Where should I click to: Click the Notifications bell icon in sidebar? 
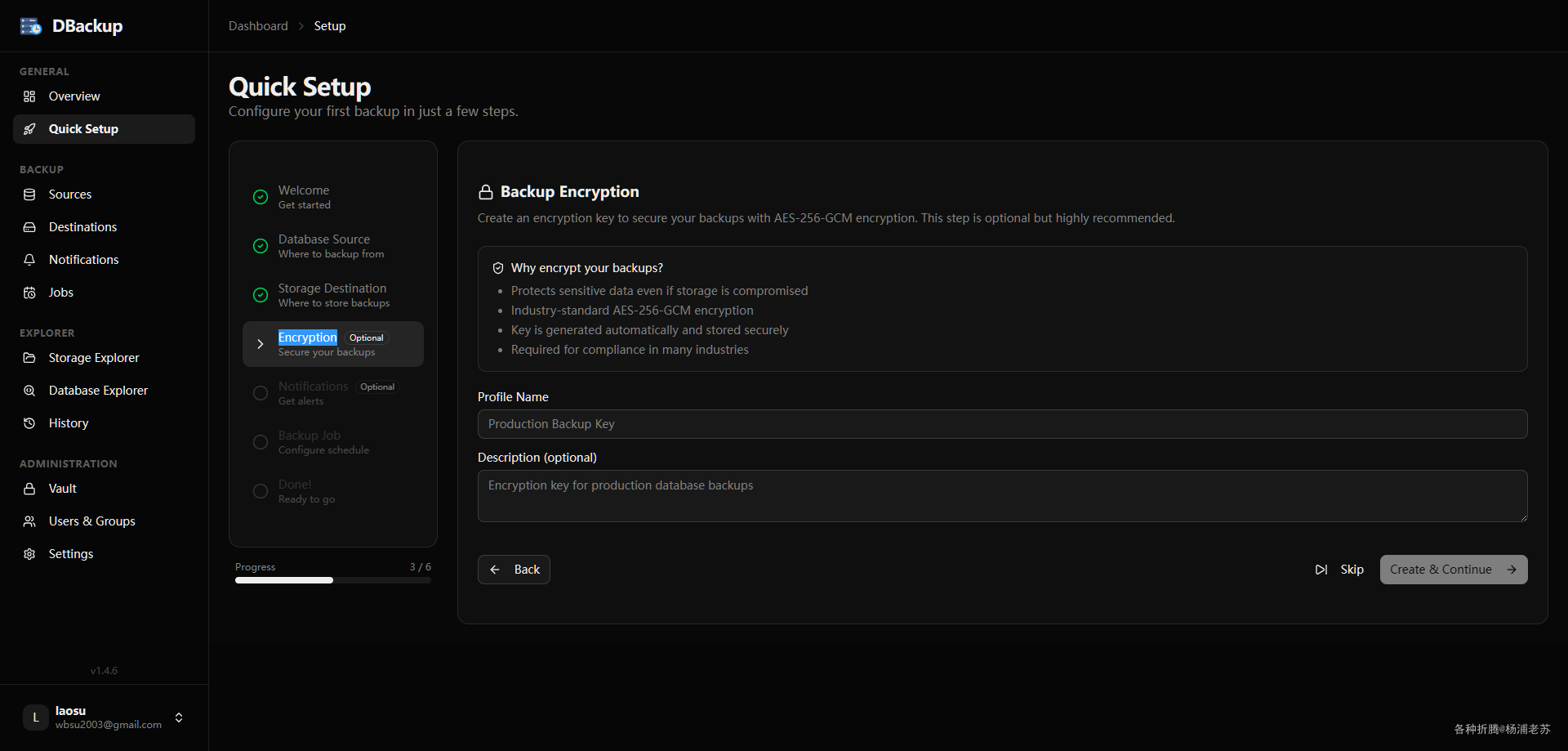29,260
